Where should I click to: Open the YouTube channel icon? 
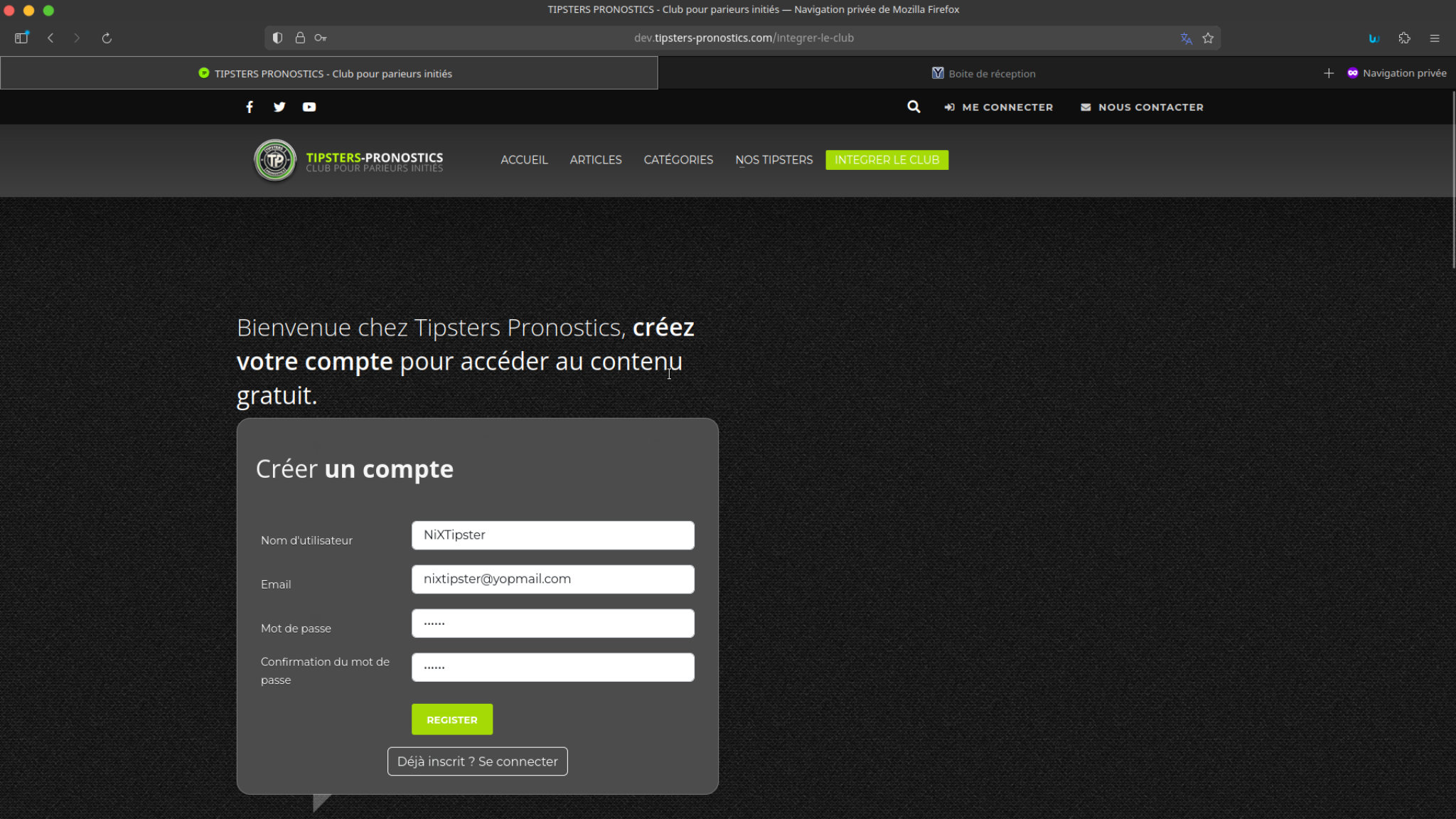[x=309, y=107]
